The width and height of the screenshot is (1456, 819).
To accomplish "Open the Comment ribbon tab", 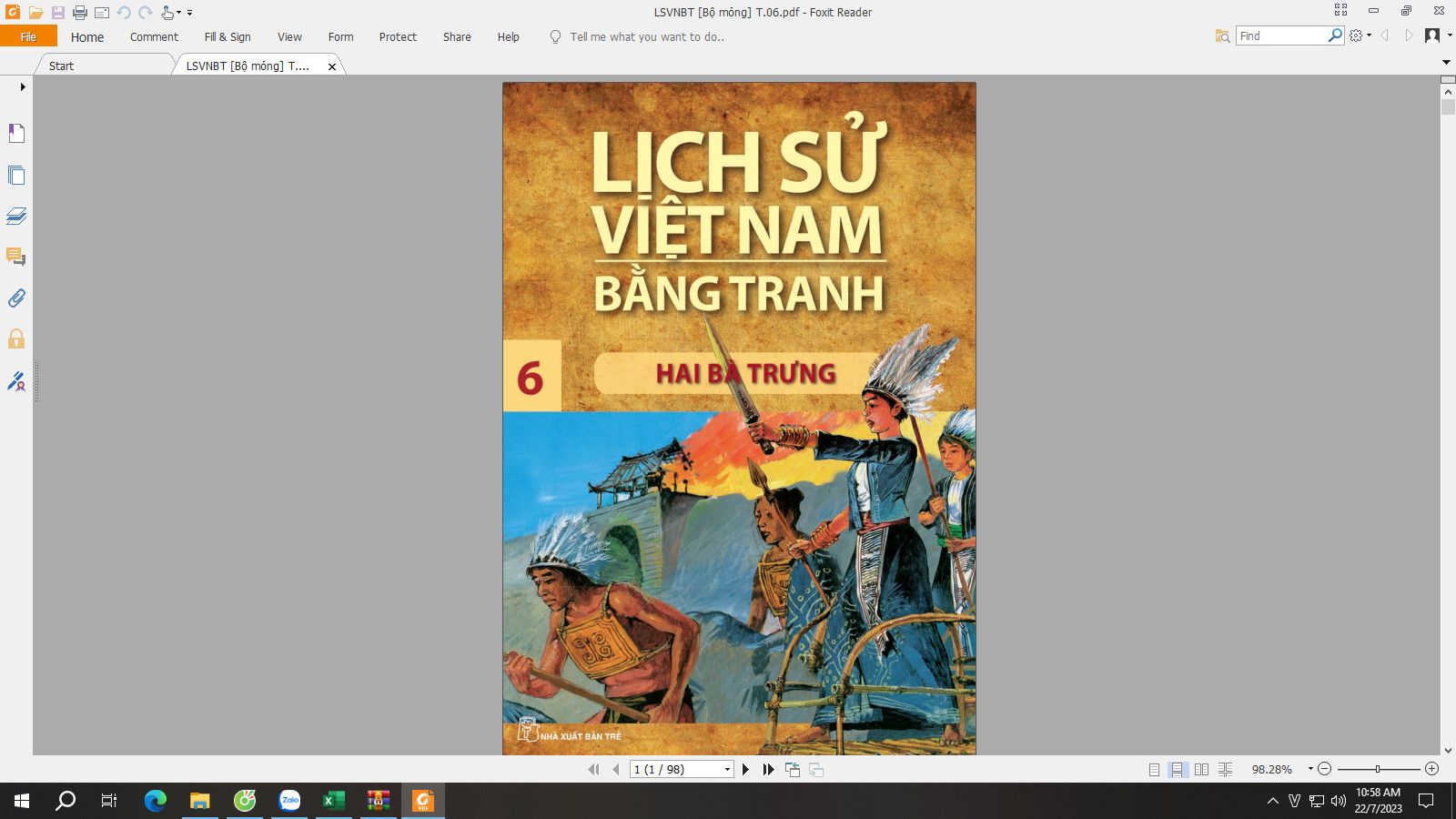I will click(154, 37).
